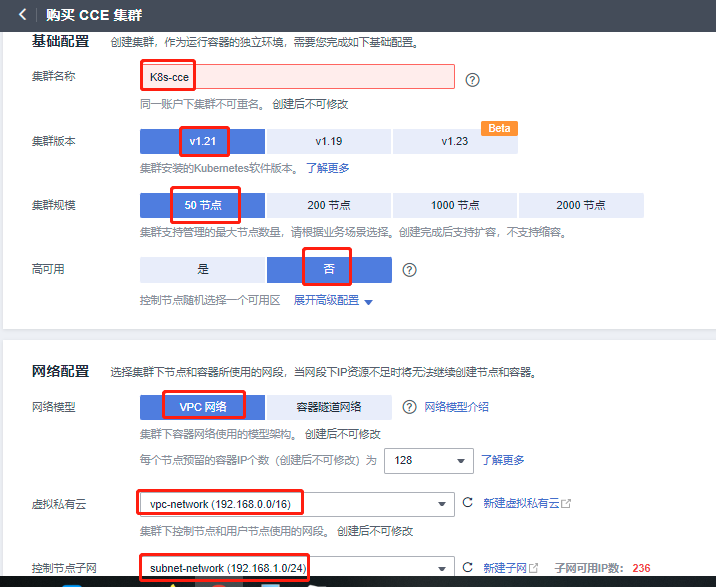This screenshot has height=587, width=716.
Task: Open help icon beside cluster name field
Action: coord(472,80)
